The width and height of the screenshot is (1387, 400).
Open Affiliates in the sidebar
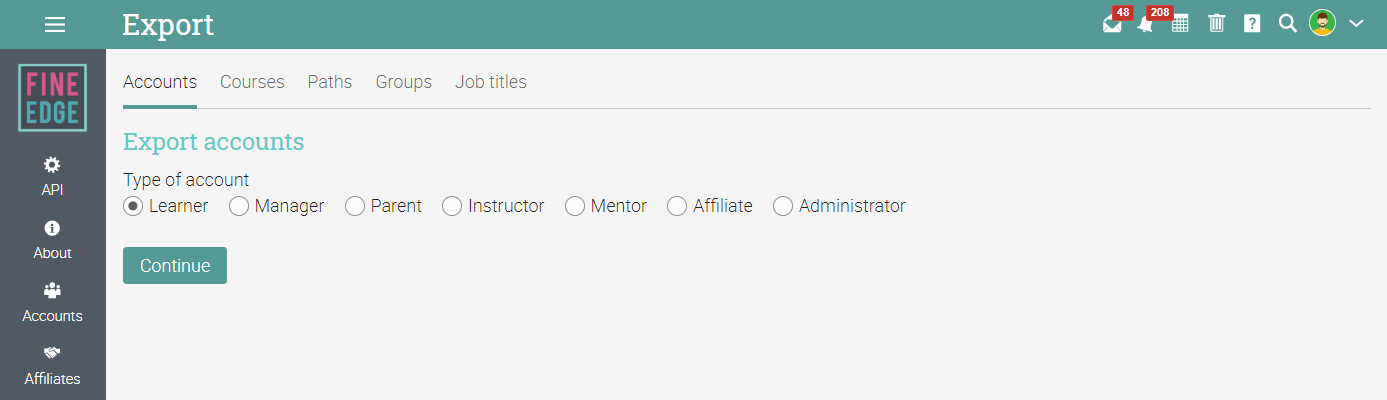(52, 366)
